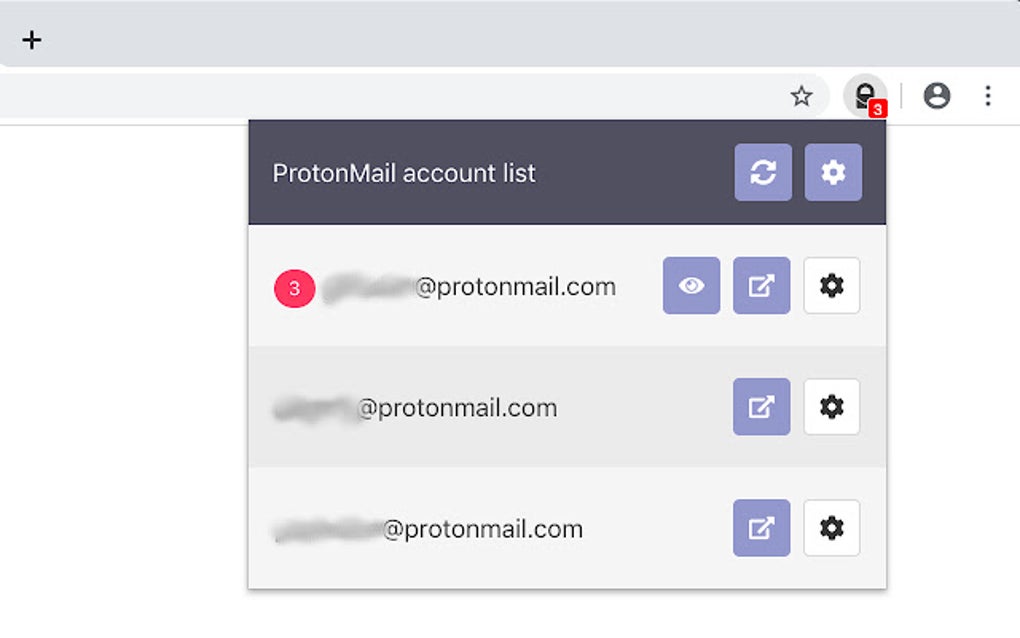Image resolution: width=1020 pixels, height=638 pixels.
Task: Open the first ProtonMail account in a new tab
Action: coord(761,286)
